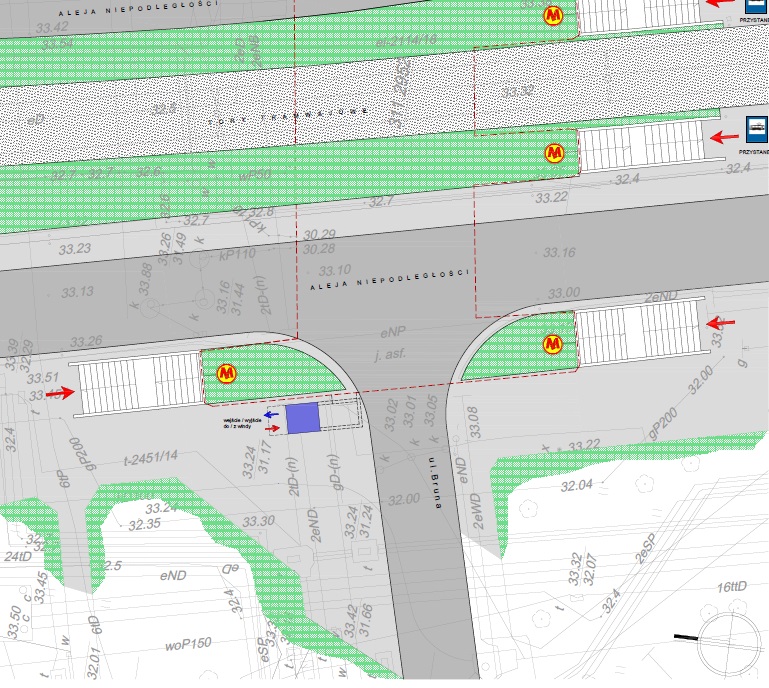This screenshot has width=769, height=688.
Task: Click the rotated elevation value '33.08'
Action: (473, 422)
